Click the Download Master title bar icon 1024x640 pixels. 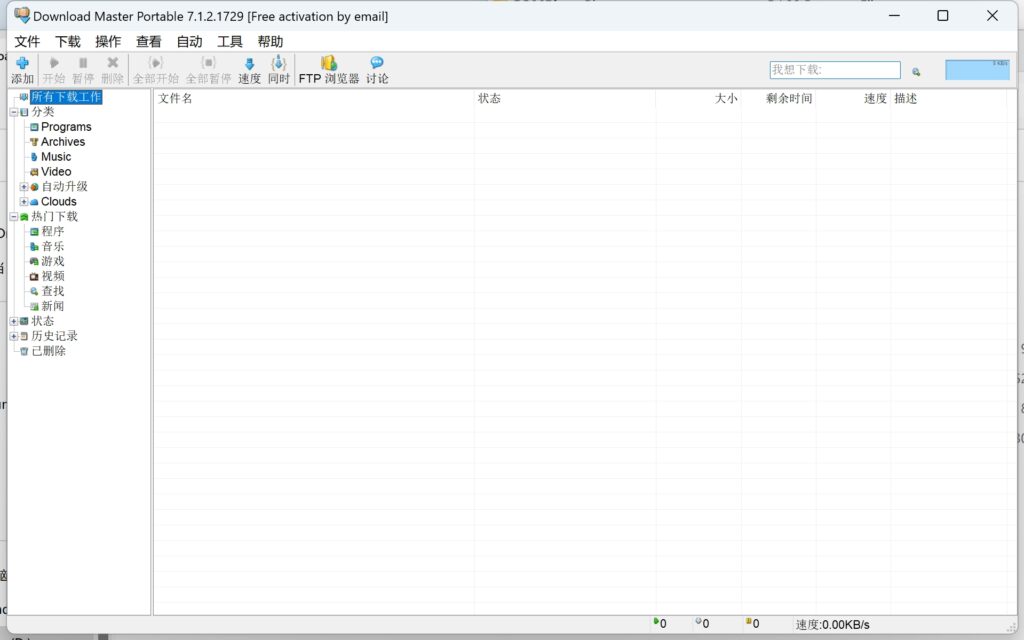[22, 15]
